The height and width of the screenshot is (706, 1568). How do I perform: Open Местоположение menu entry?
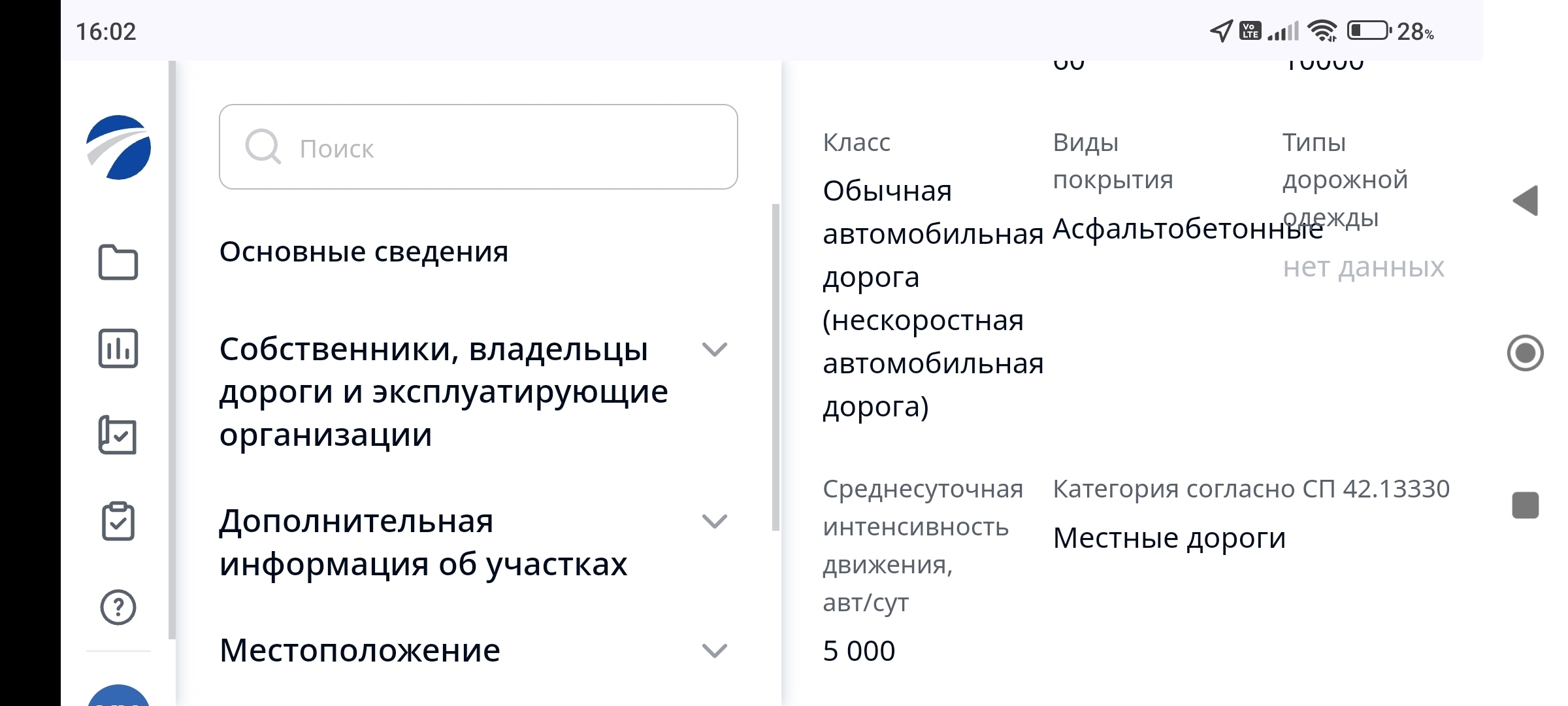(360, 650)
